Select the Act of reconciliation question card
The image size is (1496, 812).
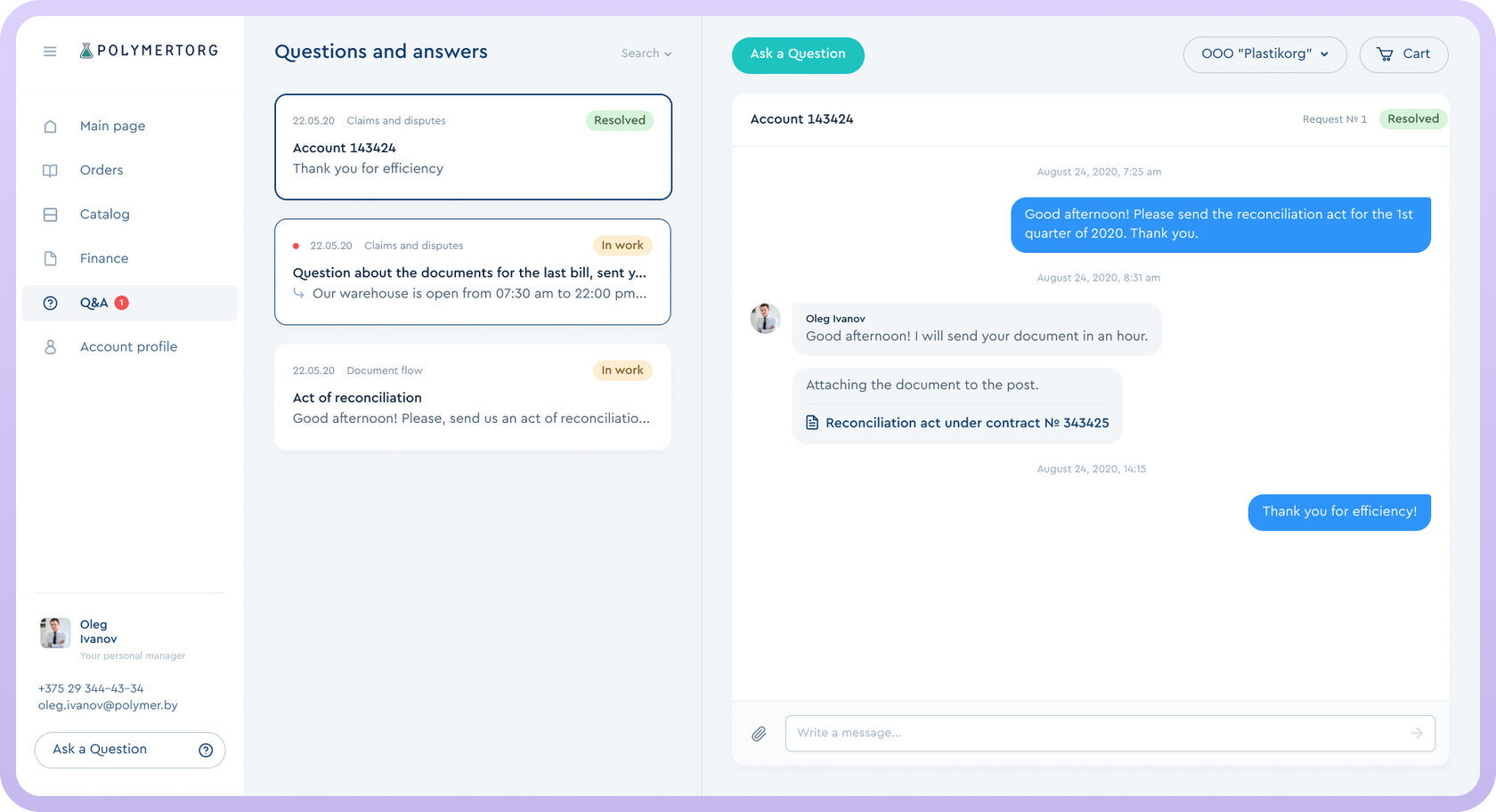click(x=472, y=397)
